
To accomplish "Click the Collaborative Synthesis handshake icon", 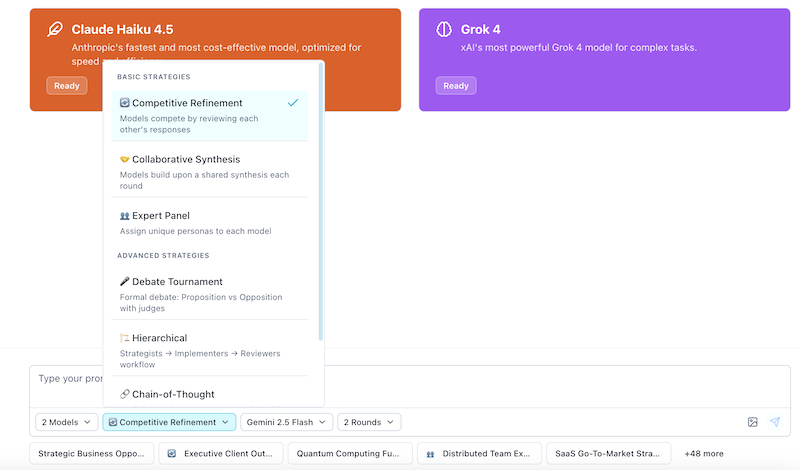I will [x=124, y=159].
